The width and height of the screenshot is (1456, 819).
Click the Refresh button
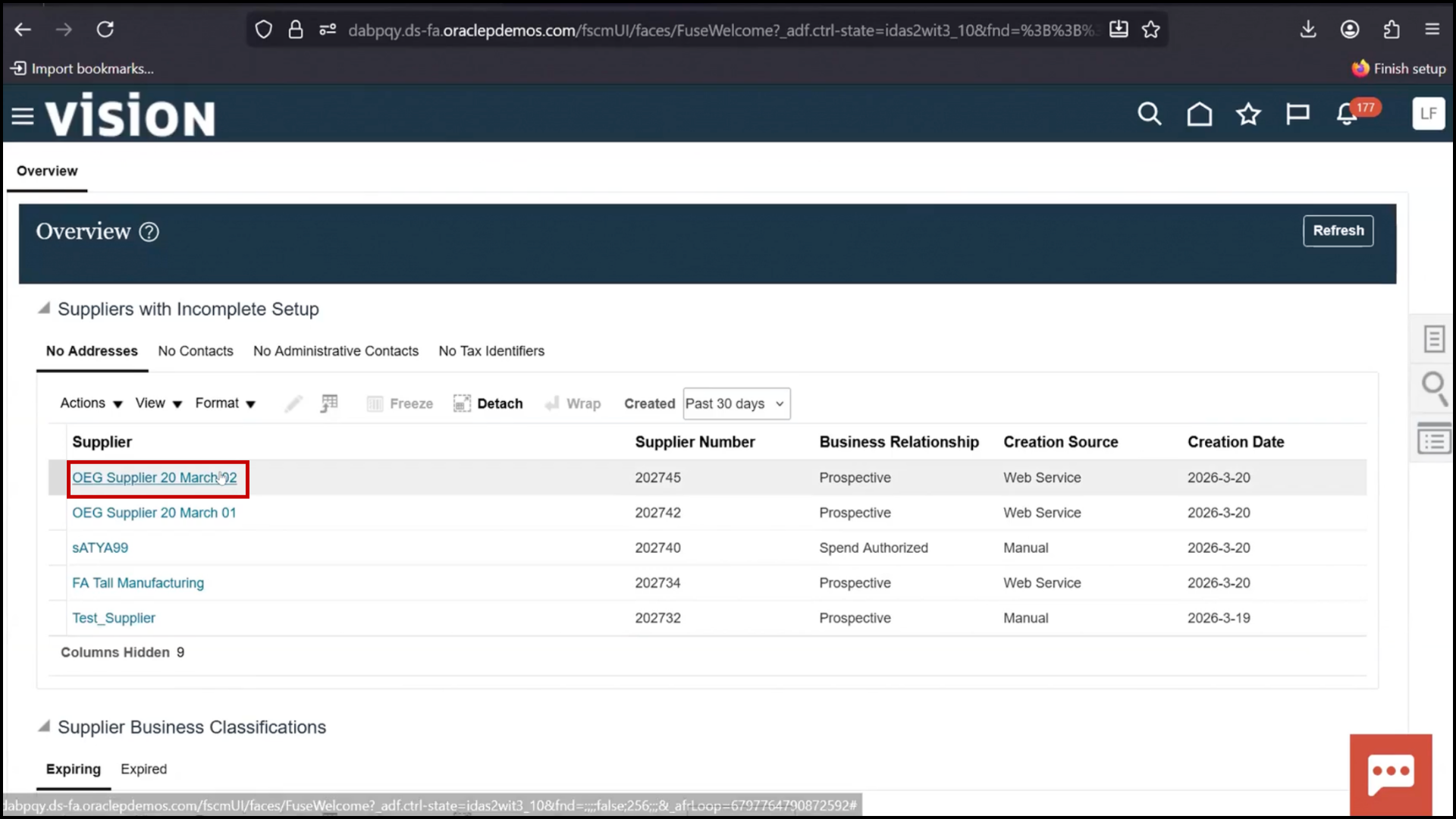tap(1338, 231)
